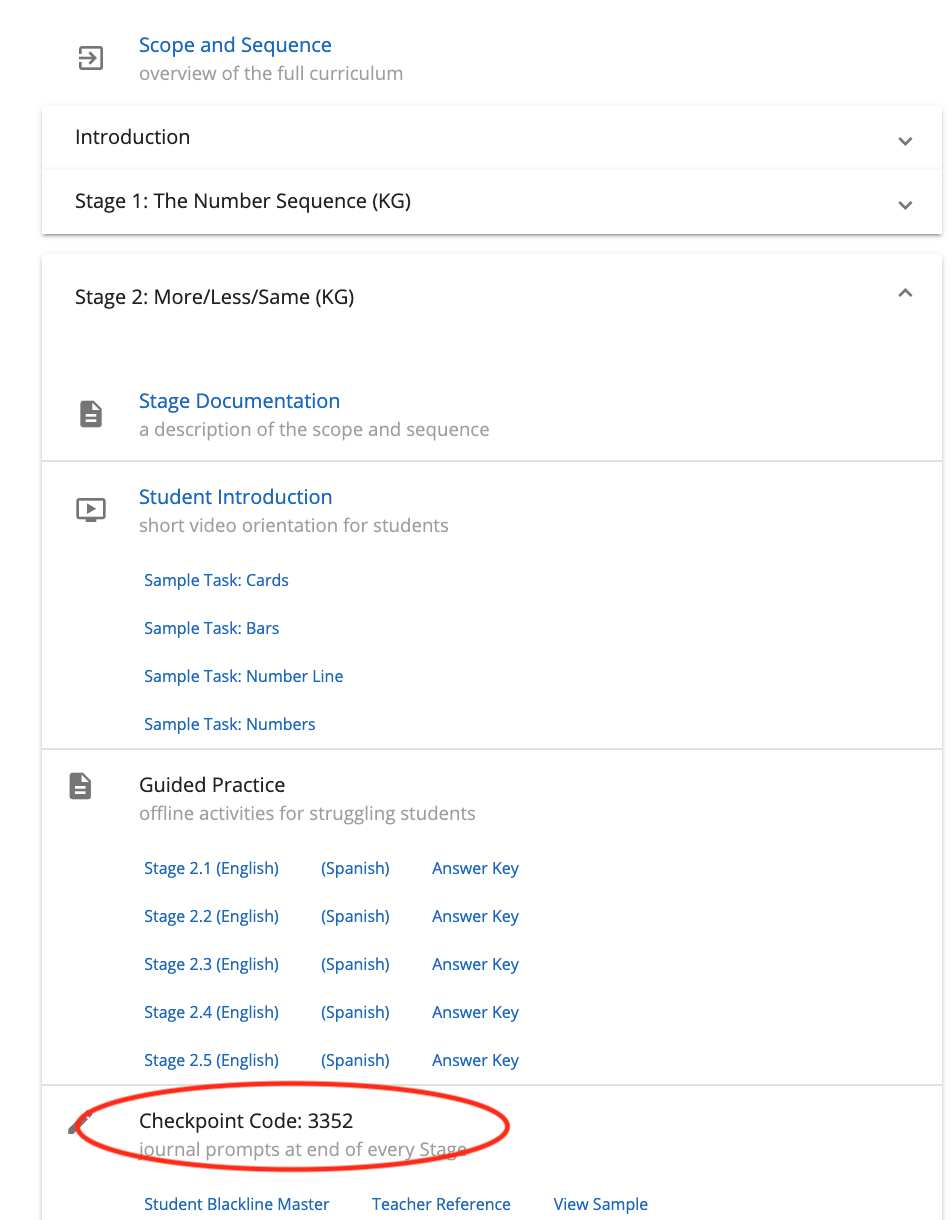This screenshot has height=1220, width=950.
Task: Expand Stage 1: The Number Sequence chevron
Action: point(905,205)
